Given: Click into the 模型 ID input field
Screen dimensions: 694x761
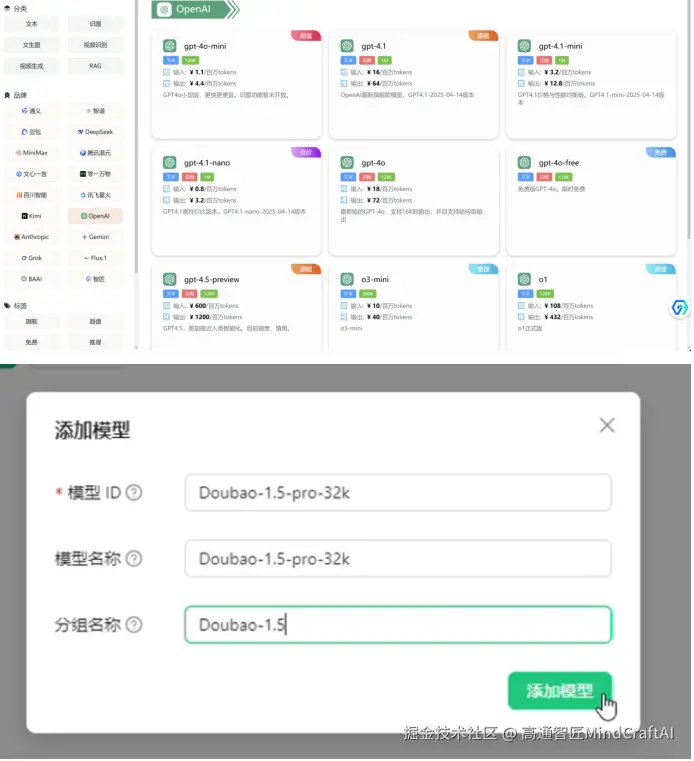Looking at the screenshot, I should click(398, 493).
